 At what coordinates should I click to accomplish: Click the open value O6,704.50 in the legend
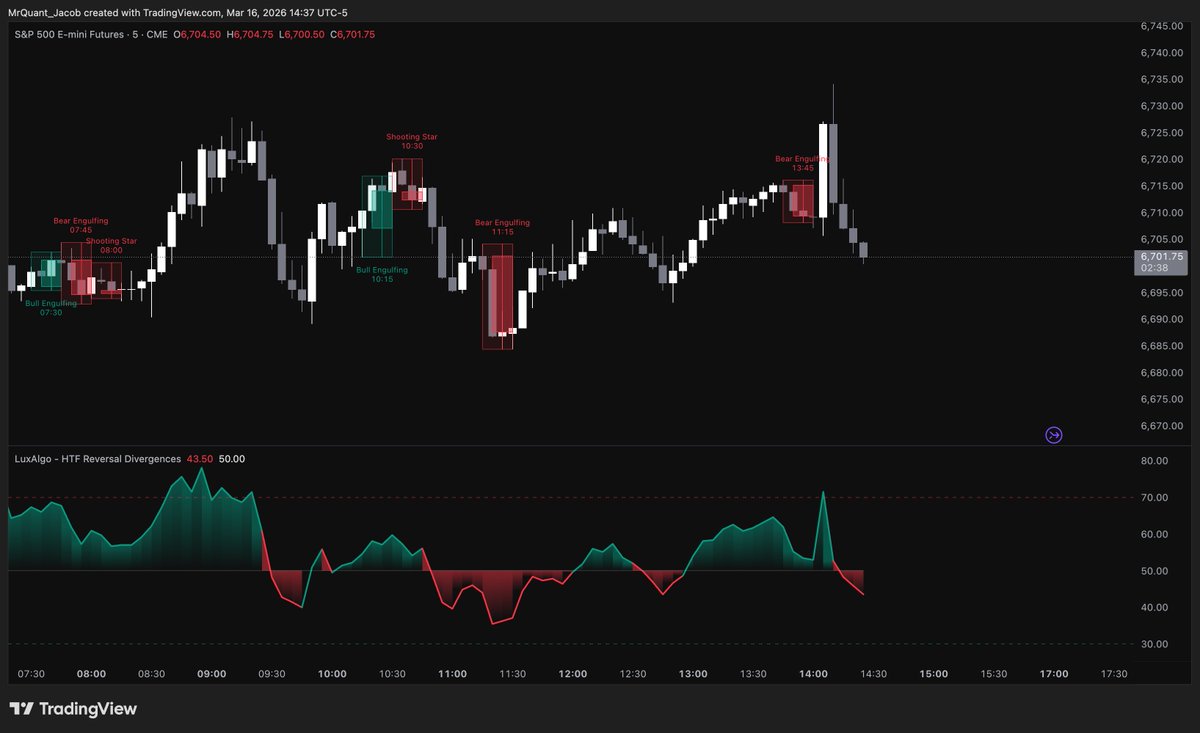[199, 34]
